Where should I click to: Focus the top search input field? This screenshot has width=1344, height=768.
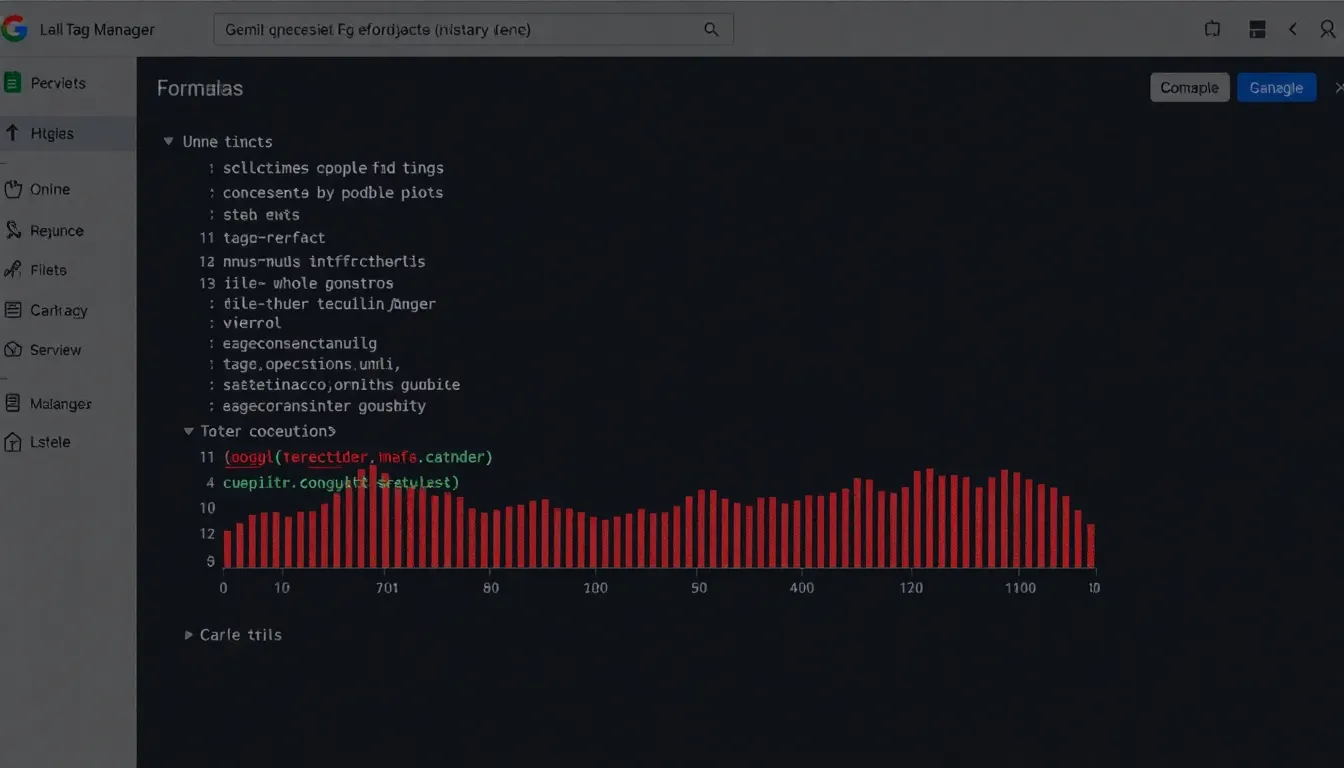[x=474, y=30]
